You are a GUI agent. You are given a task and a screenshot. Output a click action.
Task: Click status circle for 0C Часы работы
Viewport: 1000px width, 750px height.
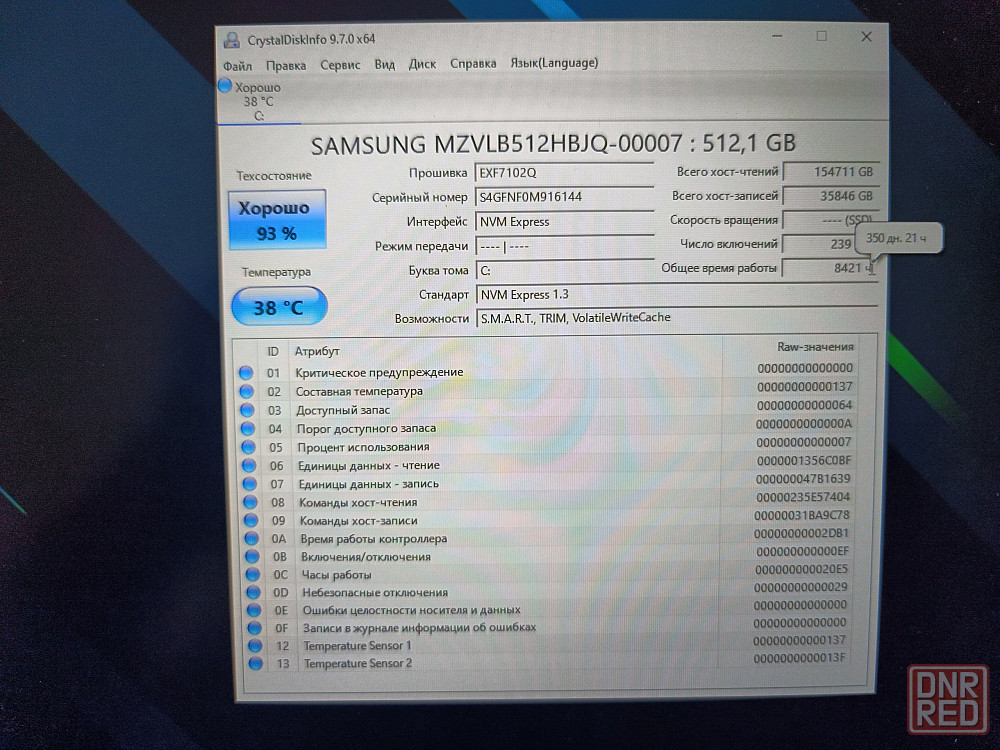(253, 574)
